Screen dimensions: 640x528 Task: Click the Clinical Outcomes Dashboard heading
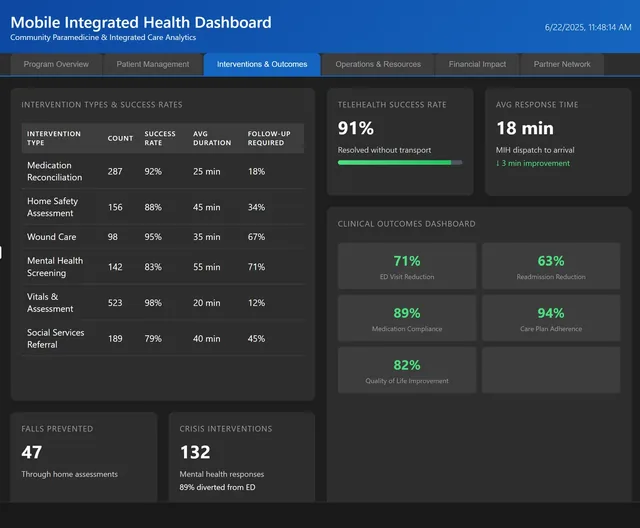pos(407,224)
